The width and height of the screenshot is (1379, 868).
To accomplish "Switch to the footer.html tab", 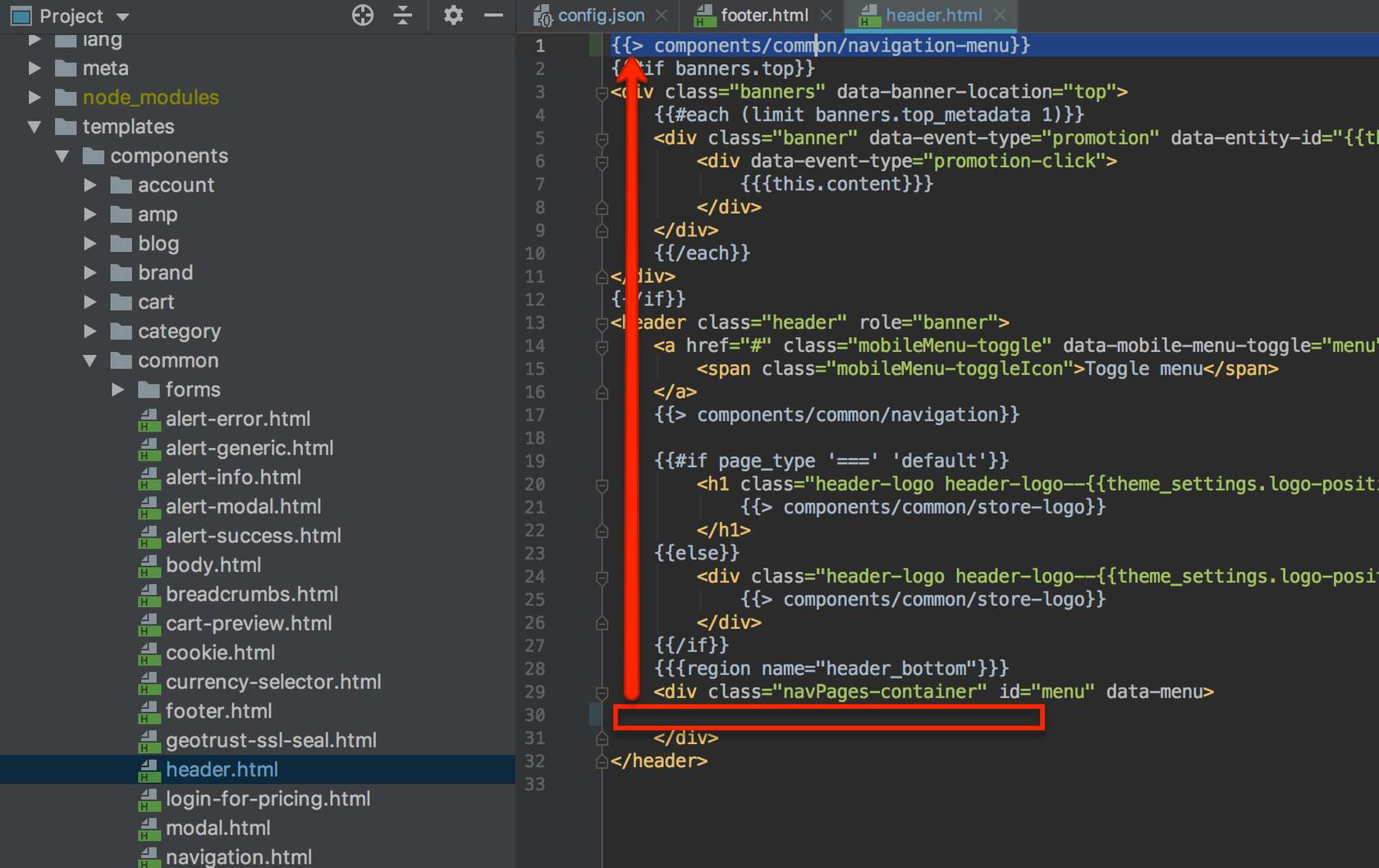I will click(763, 16).
